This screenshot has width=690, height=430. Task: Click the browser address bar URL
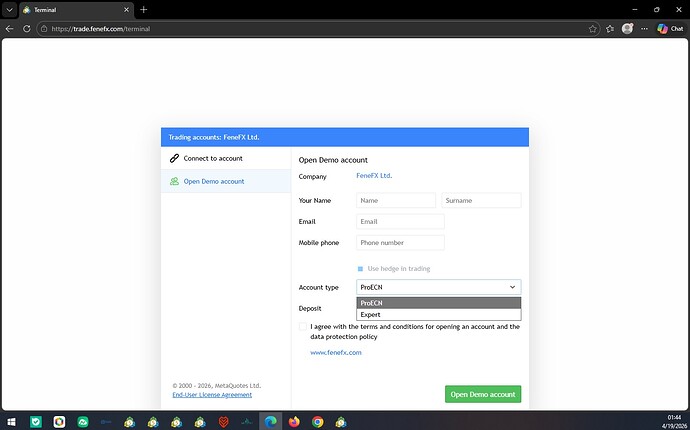pyautogui.click(x=101, y=29)
